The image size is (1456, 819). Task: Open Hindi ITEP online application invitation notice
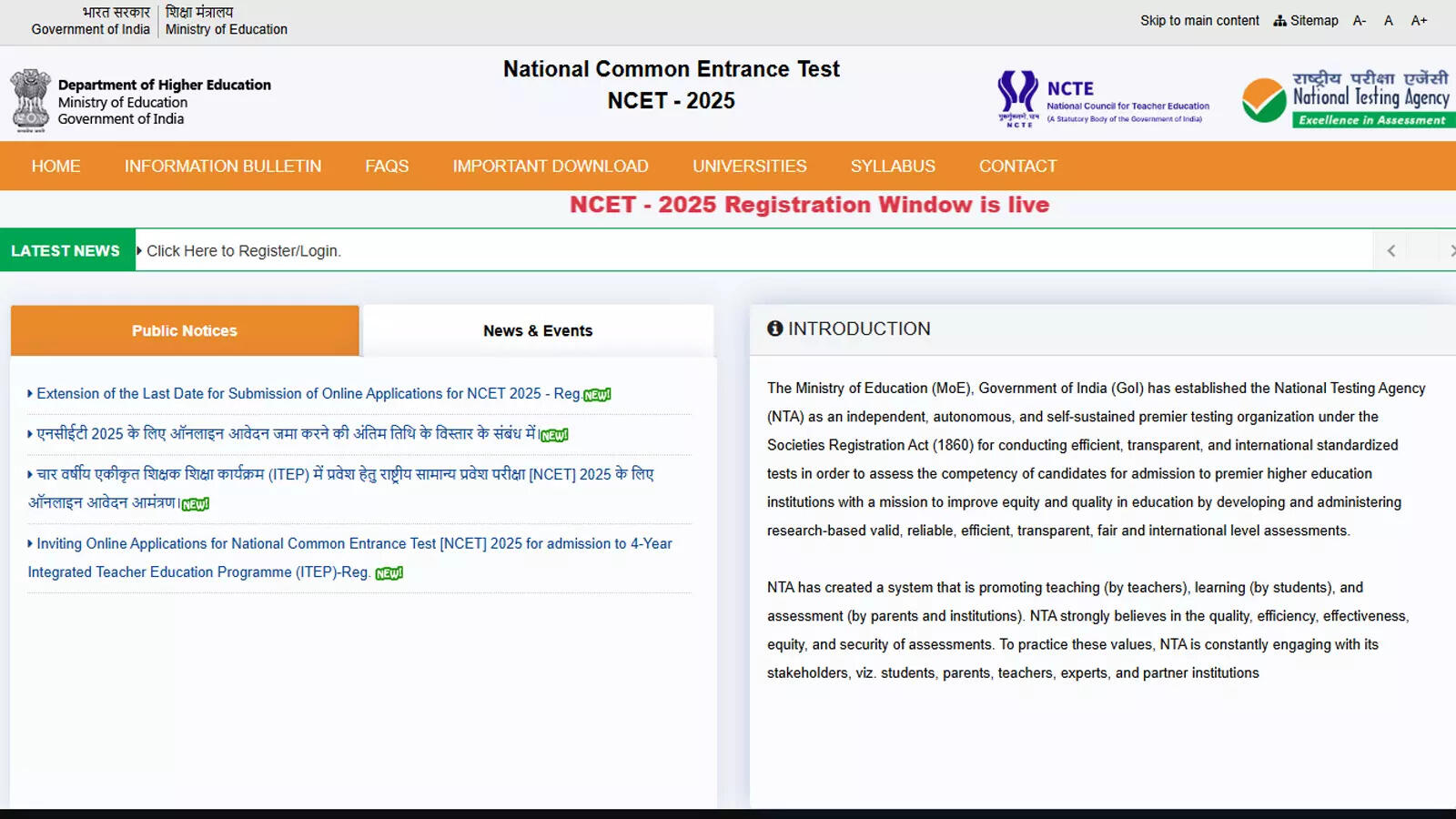click(340, 488)
